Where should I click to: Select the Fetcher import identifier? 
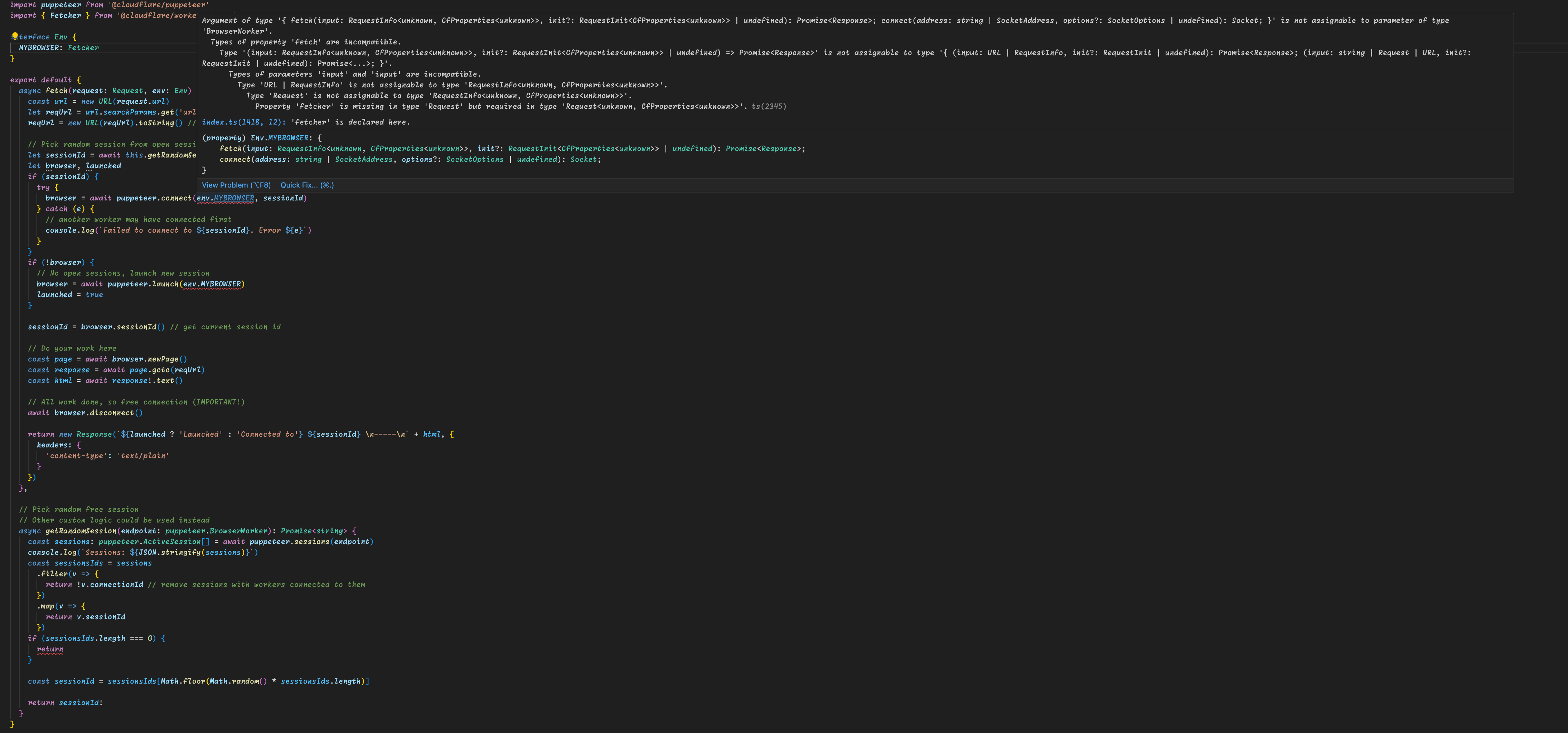coord(65,15)
